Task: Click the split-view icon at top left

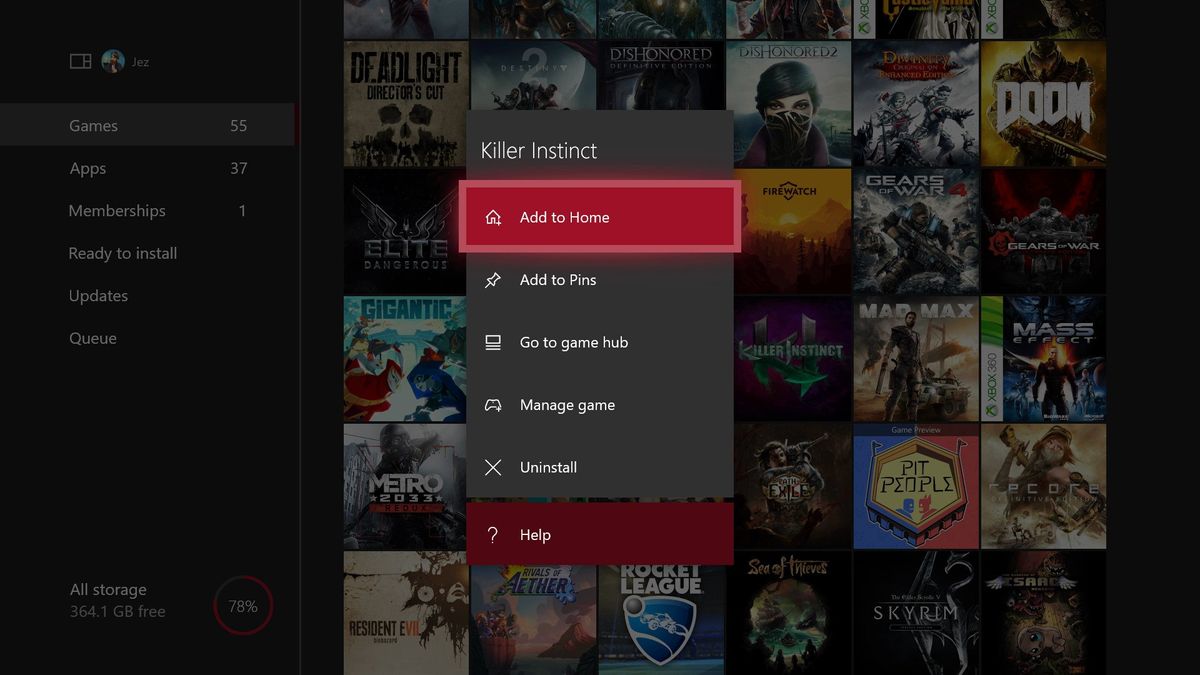Action: [x=79, y=60]
